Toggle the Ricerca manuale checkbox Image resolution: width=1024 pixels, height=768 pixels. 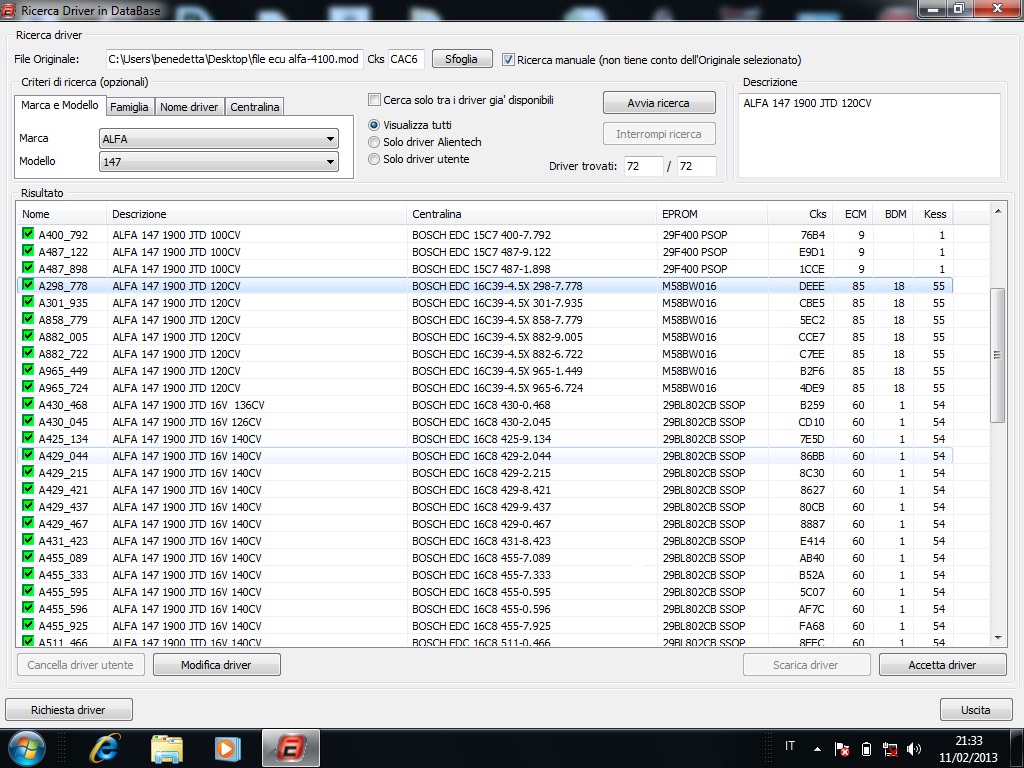(508, 60)
